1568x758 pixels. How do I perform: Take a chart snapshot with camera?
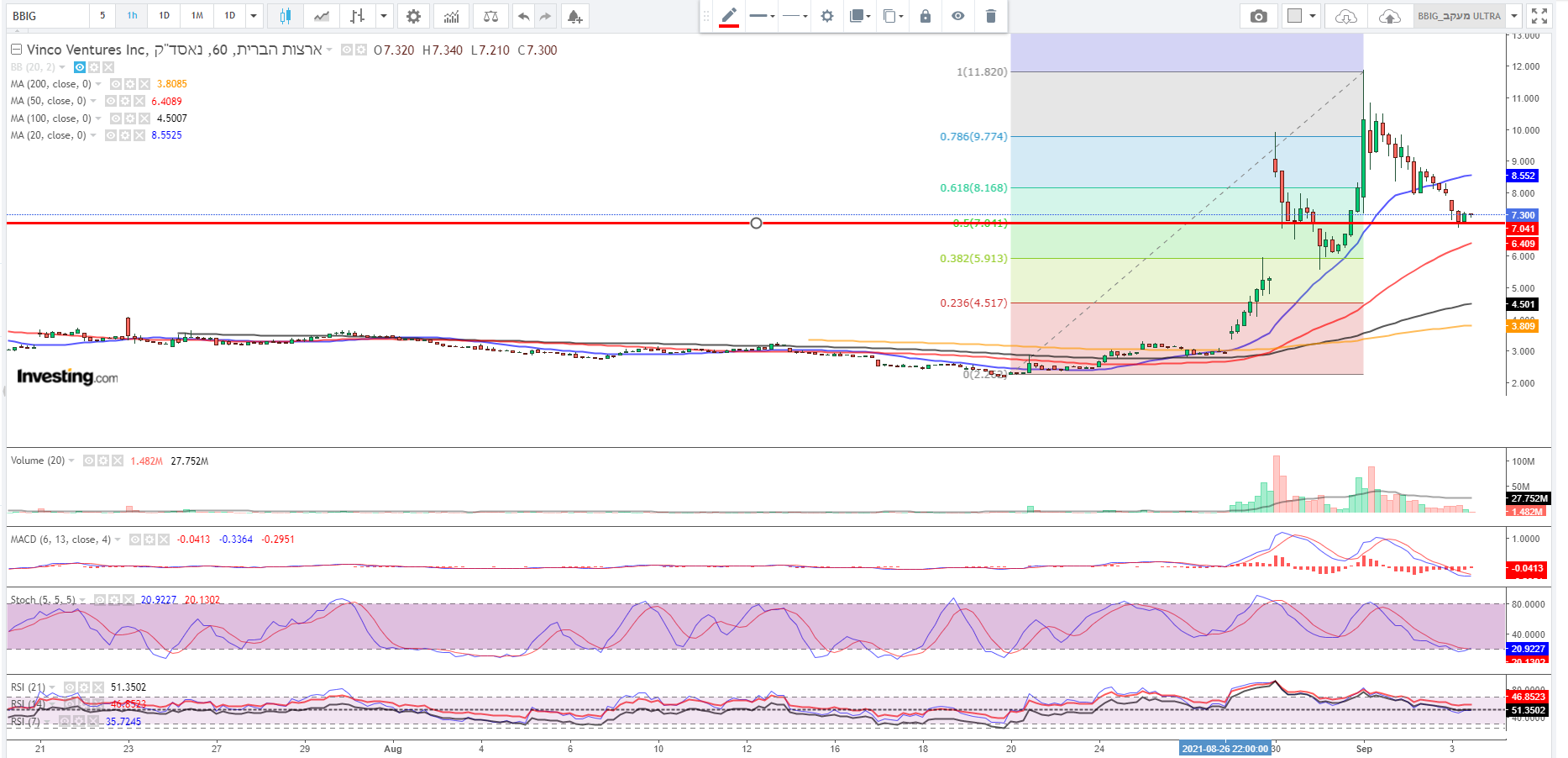(1258, 16)
